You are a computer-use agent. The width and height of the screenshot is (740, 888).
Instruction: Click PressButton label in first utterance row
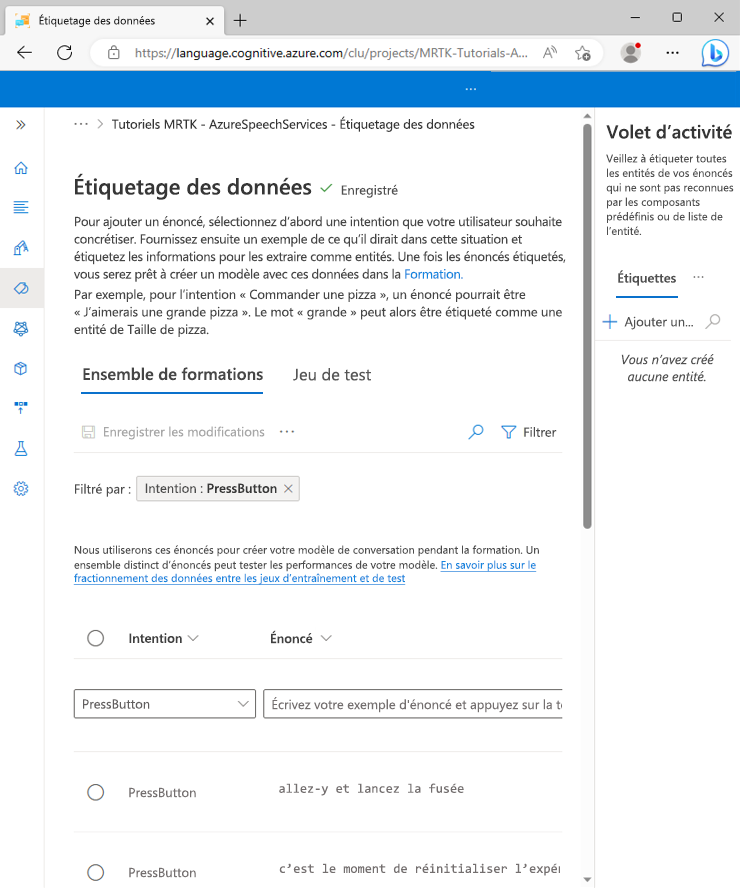(x=162, y=792)
